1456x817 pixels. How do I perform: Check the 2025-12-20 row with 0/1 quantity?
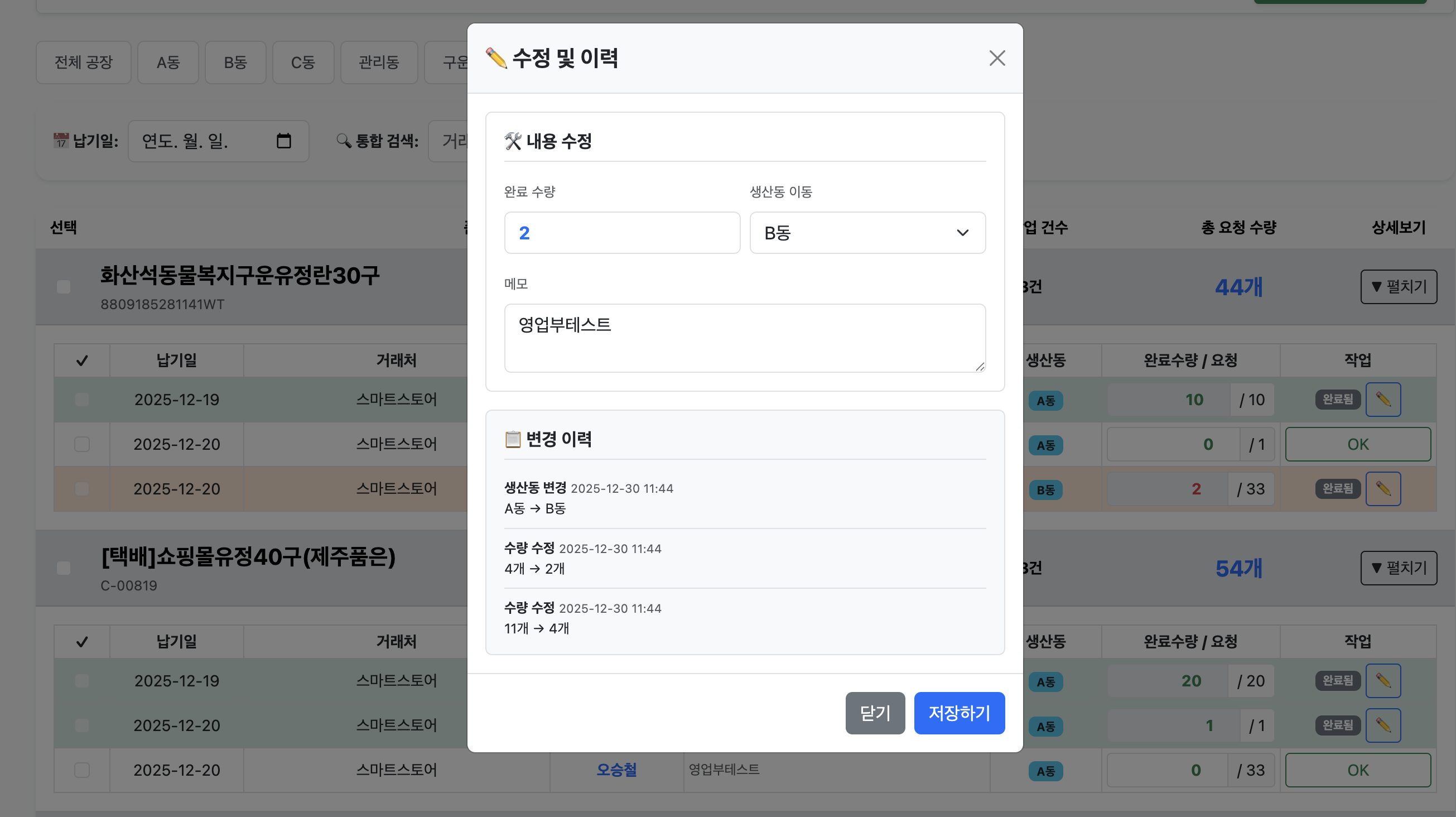pyautogui.click(x=82, y=444)
